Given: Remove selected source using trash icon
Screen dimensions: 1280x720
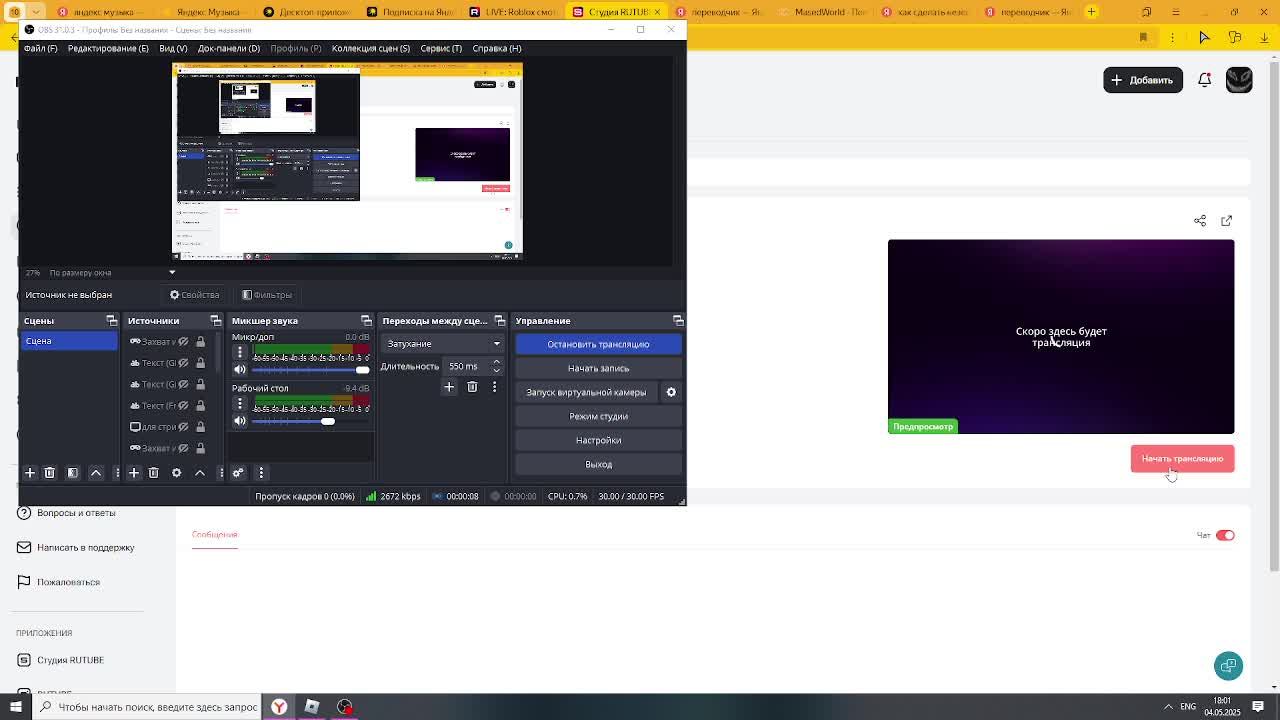Looking at the screenshot, I should 153,473.
